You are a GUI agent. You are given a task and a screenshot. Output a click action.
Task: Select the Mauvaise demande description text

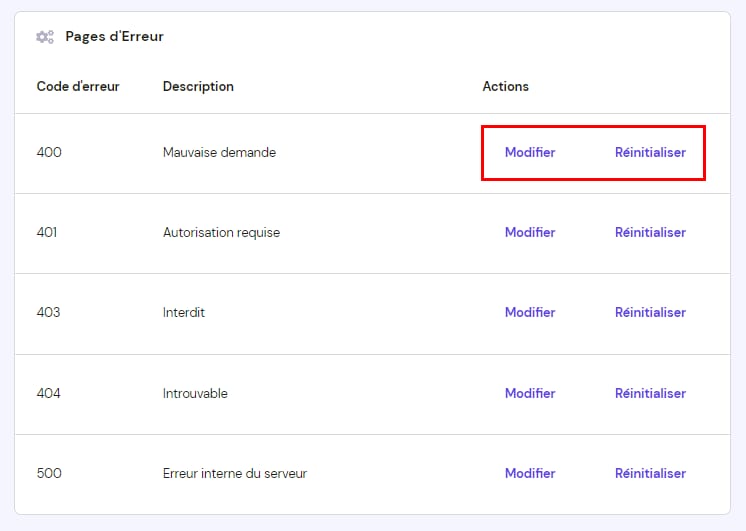coord(219,153)
